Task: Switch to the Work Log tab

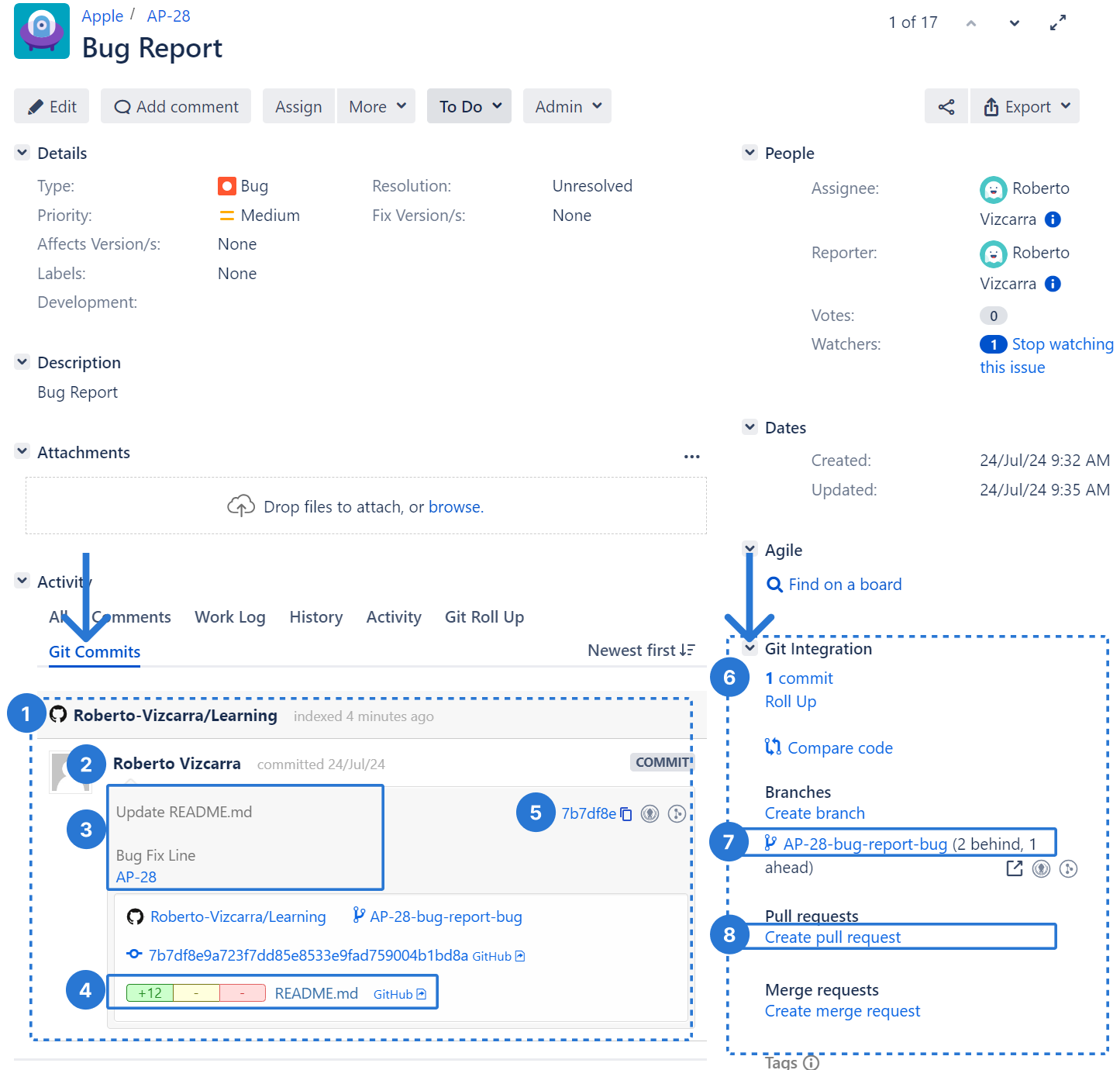Action: pos(230,617)
